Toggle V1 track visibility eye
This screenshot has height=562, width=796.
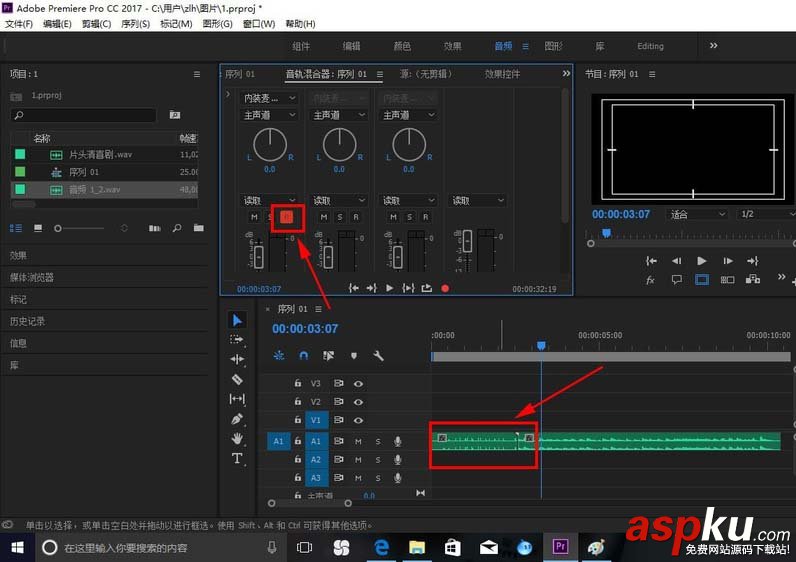tap(358, 420)
